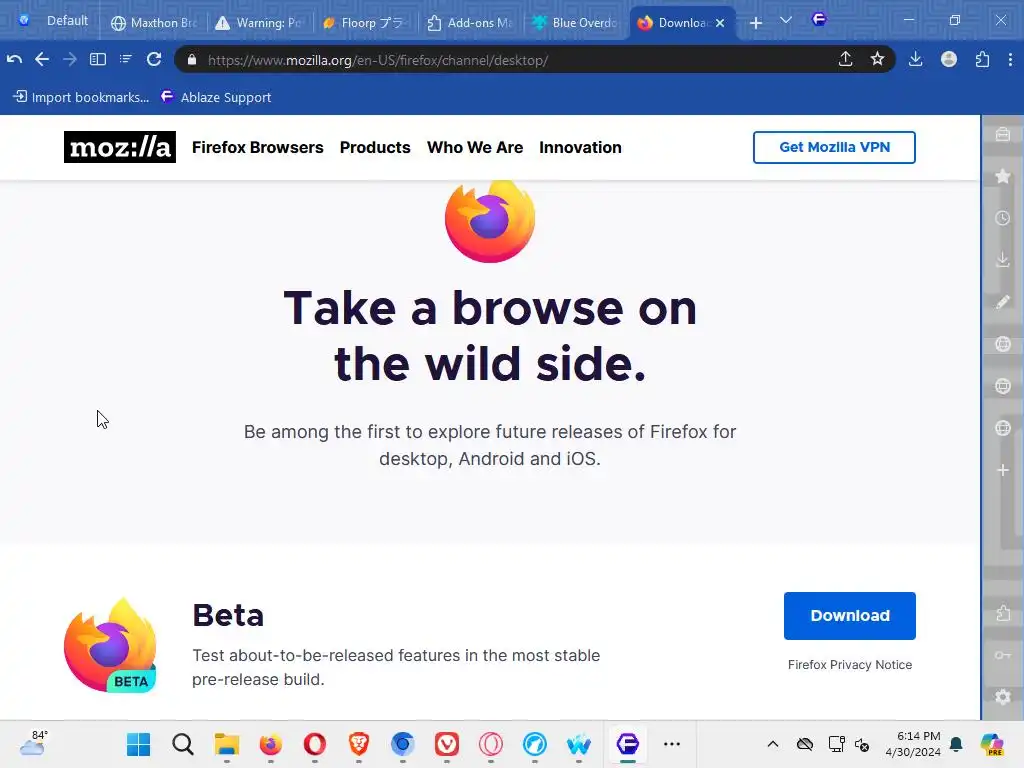
Task: Open Vivaldi from the taskbar
Action: tap(447, 744)
